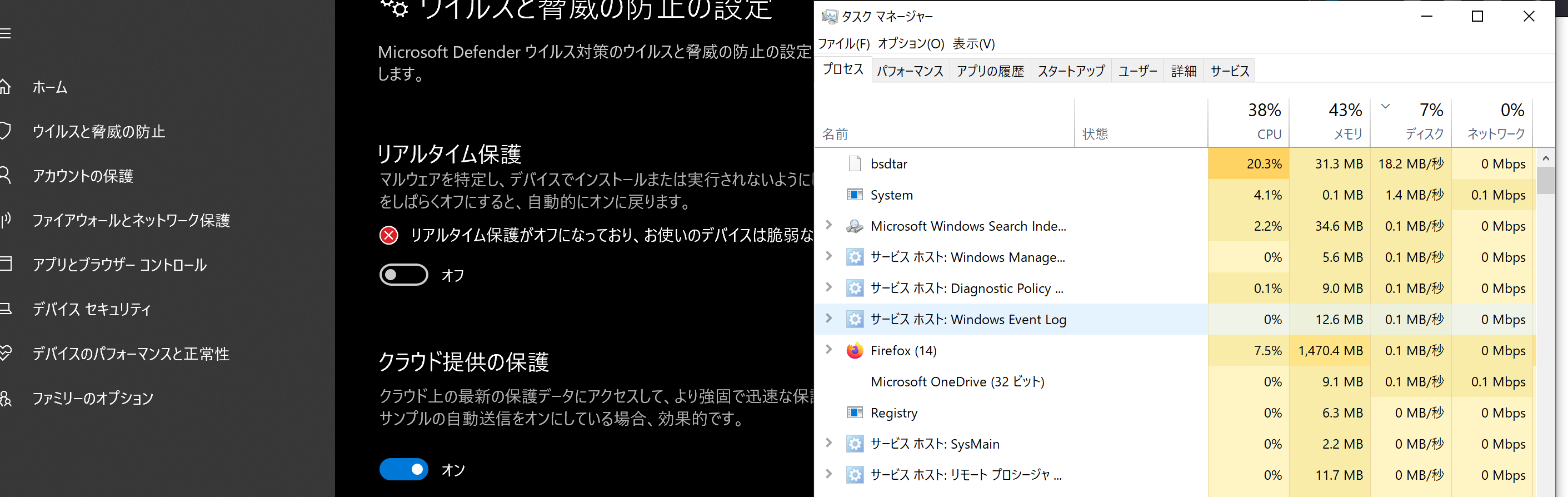Open アカウントの保護 in the sidebar
Viewport: 1568px width, 497px height.
pyautogui.click(x=83, y=176)
